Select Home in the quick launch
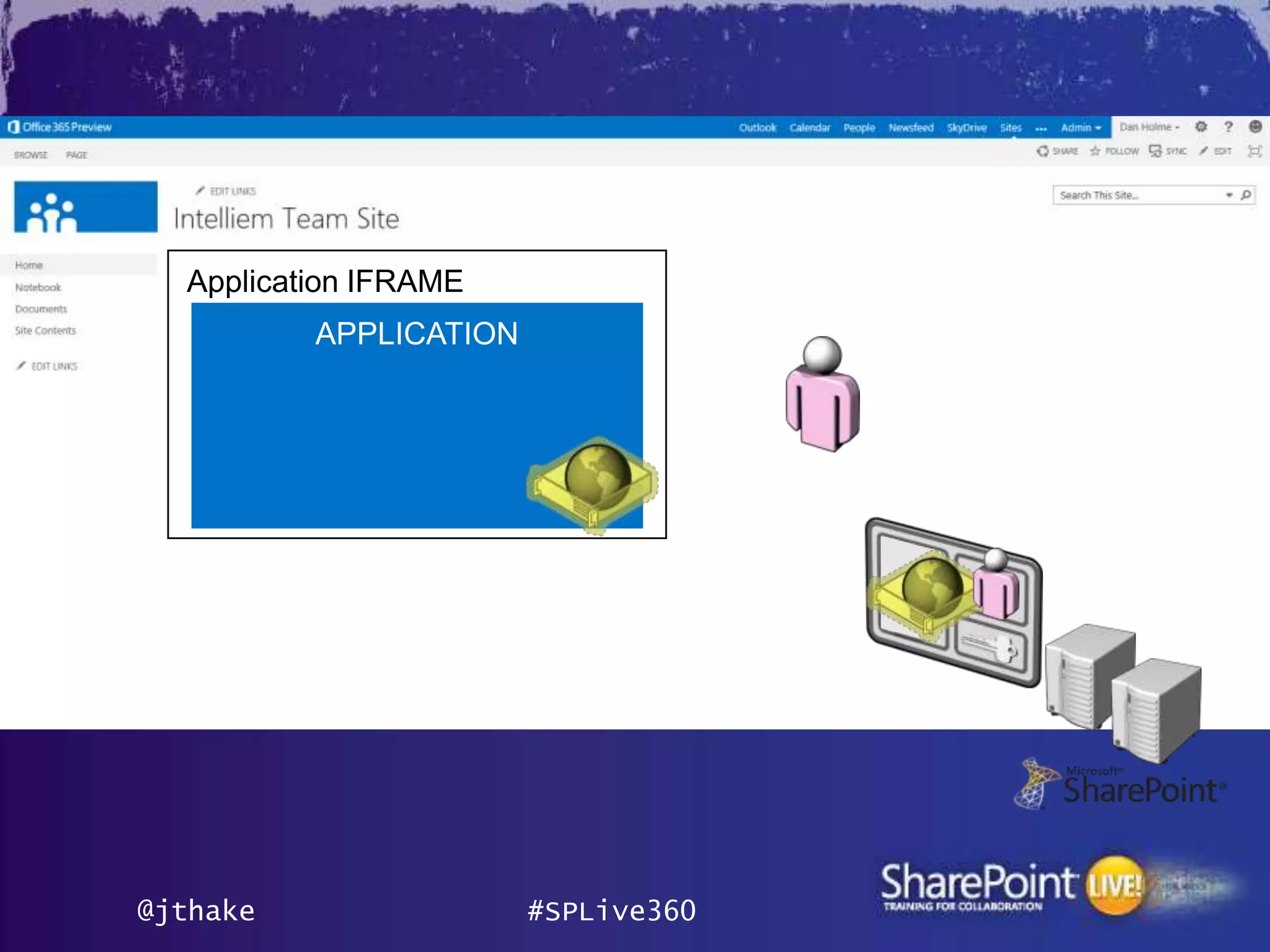The width and height of the screenshot is (1270, 952). (79, 265)
